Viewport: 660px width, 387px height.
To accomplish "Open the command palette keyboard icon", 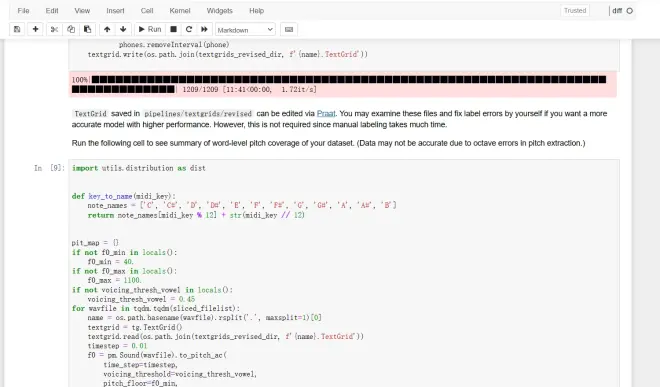I will (x=289, y=29).
